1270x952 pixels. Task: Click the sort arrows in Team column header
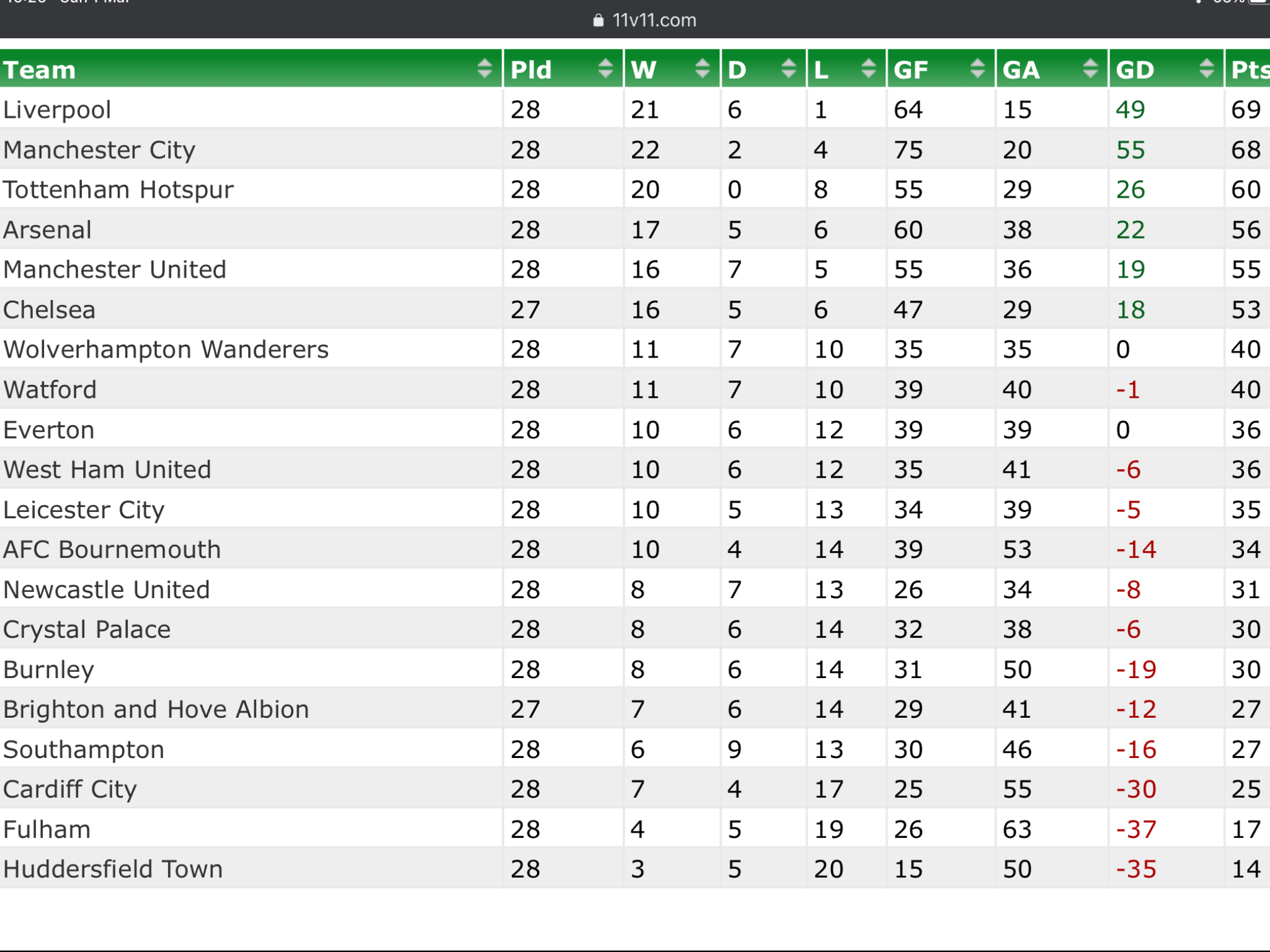click(484, 68)
